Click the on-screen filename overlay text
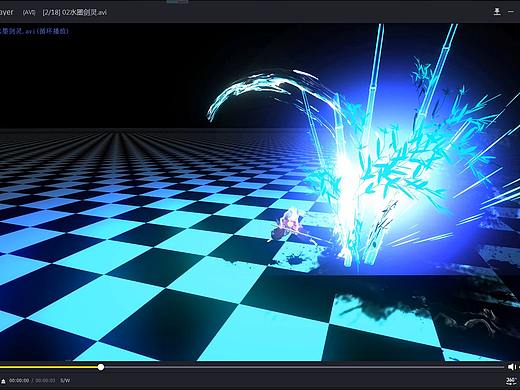Image resolution: width=520 pixels, height=390 pixels. (x=34, y=31)
